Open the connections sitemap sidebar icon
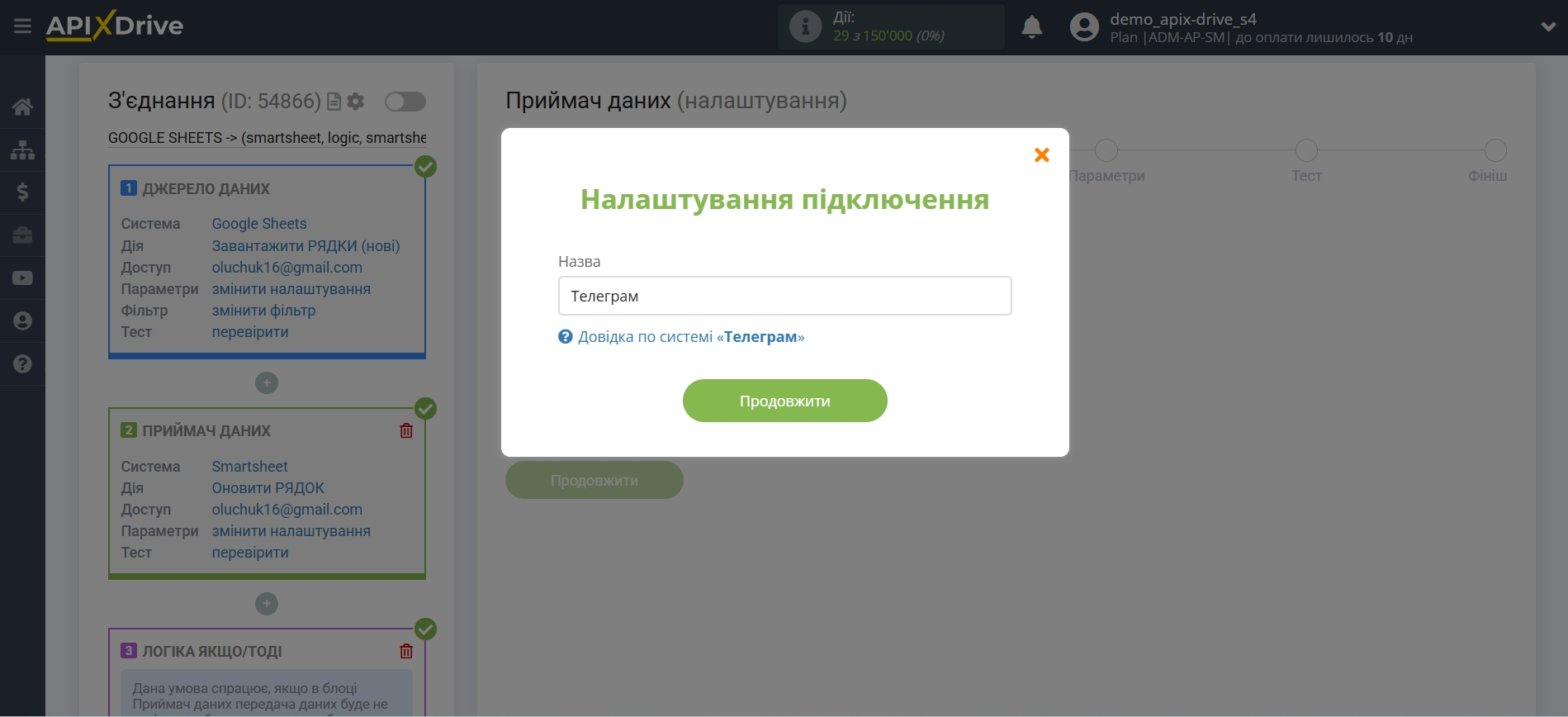Image resolution: width=1568 pixels, height=717 pixels. pyautogui.click(x=22, y=150)
